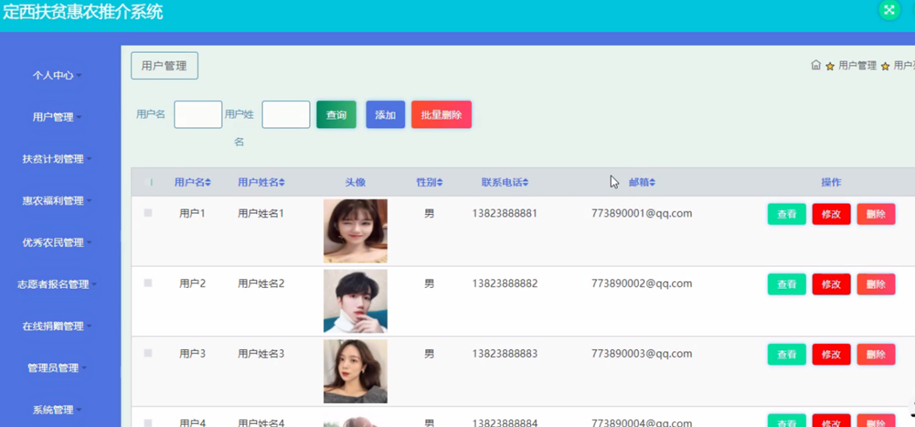Sort table by 用户姓名 column arrows
The image size is (915, 427).
pos(282,183)
